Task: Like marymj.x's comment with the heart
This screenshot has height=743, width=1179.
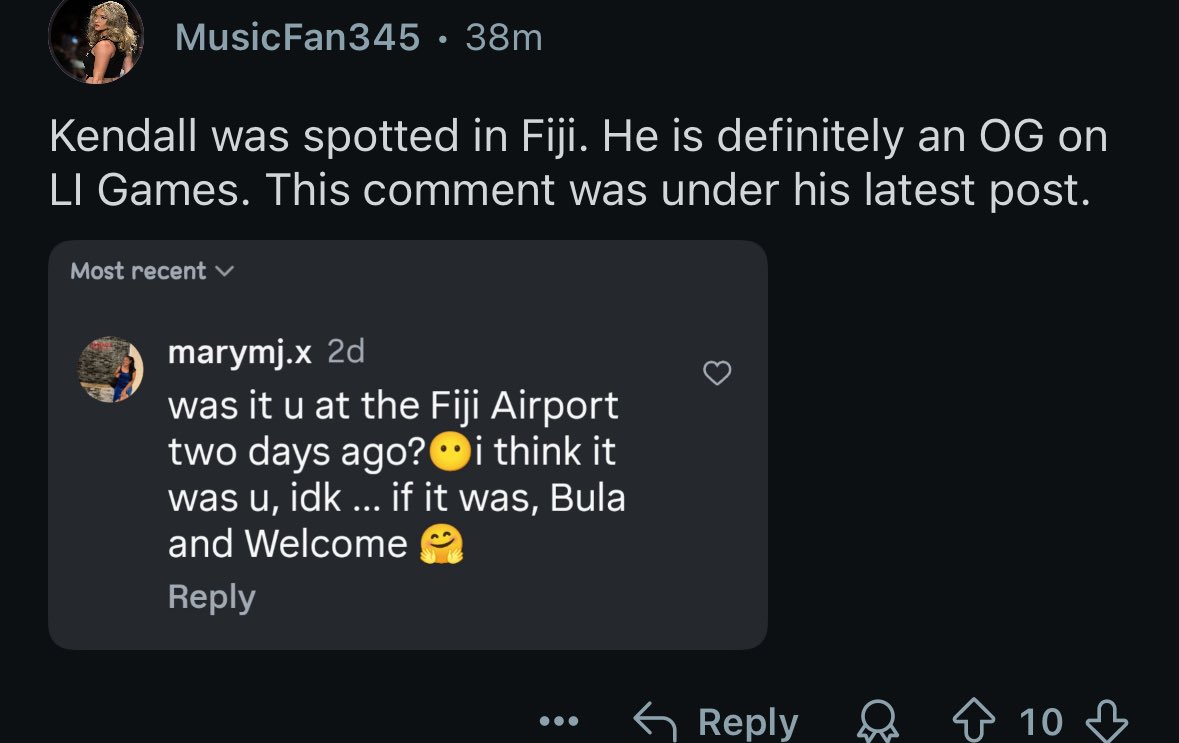Action: pyautogui.click(x=717, y=372)
